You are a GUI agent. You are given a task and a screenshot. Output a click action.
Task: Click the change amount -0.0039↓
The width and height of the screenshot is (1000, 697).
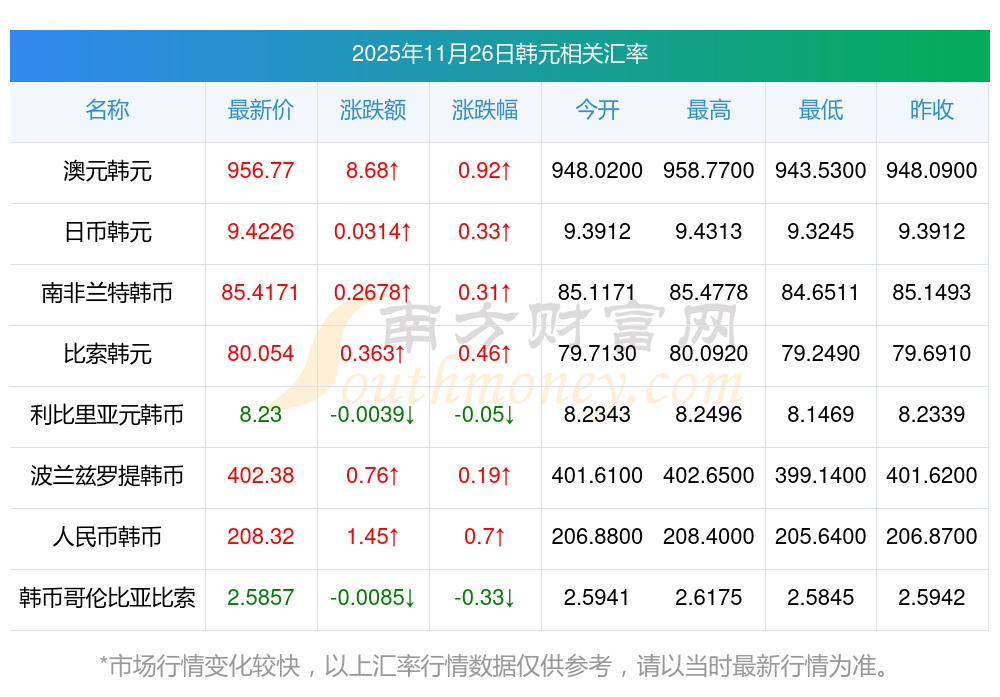[372, 415]
